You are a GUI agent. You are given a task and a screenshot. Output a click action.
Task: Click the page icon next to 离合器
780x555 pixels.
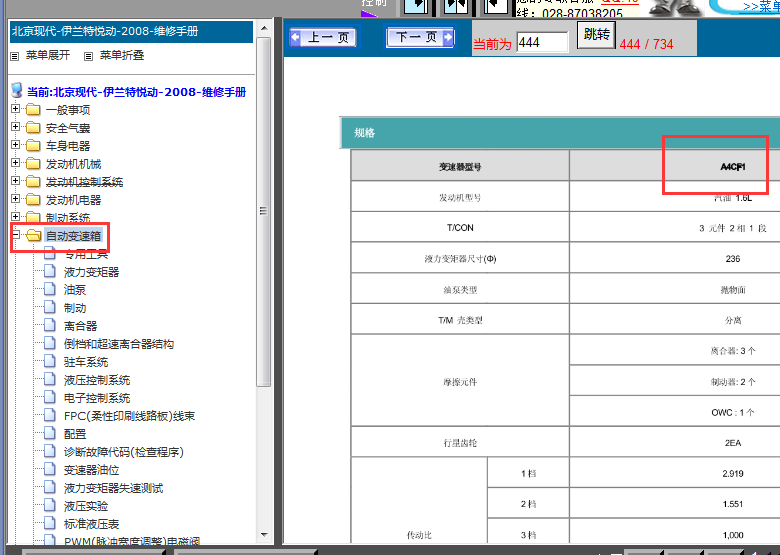[50, 325]
